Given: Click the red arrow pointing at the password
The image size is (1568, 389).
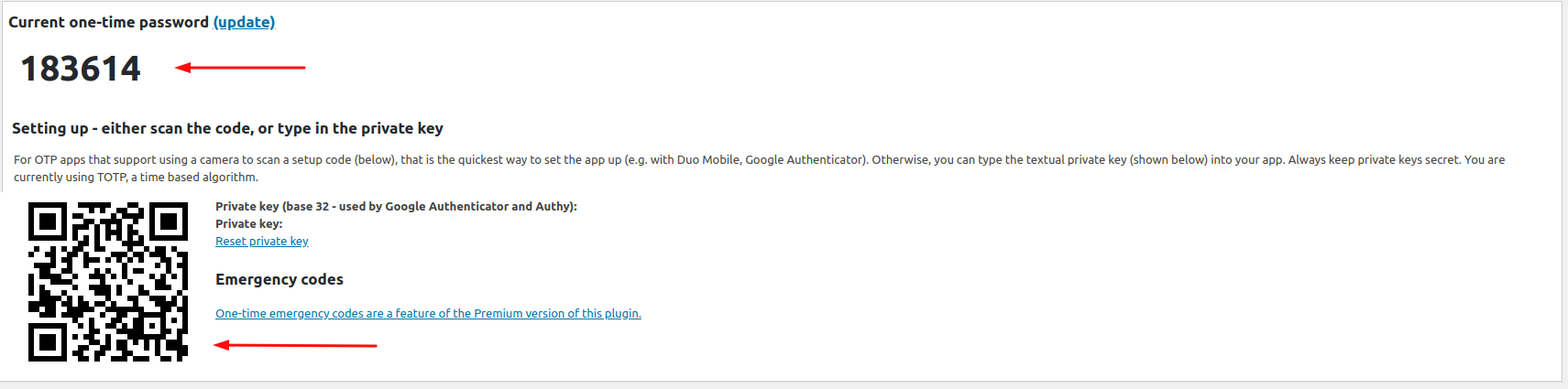Looking at the screenshot, I should pyautogui.click(x=240, y=67).
